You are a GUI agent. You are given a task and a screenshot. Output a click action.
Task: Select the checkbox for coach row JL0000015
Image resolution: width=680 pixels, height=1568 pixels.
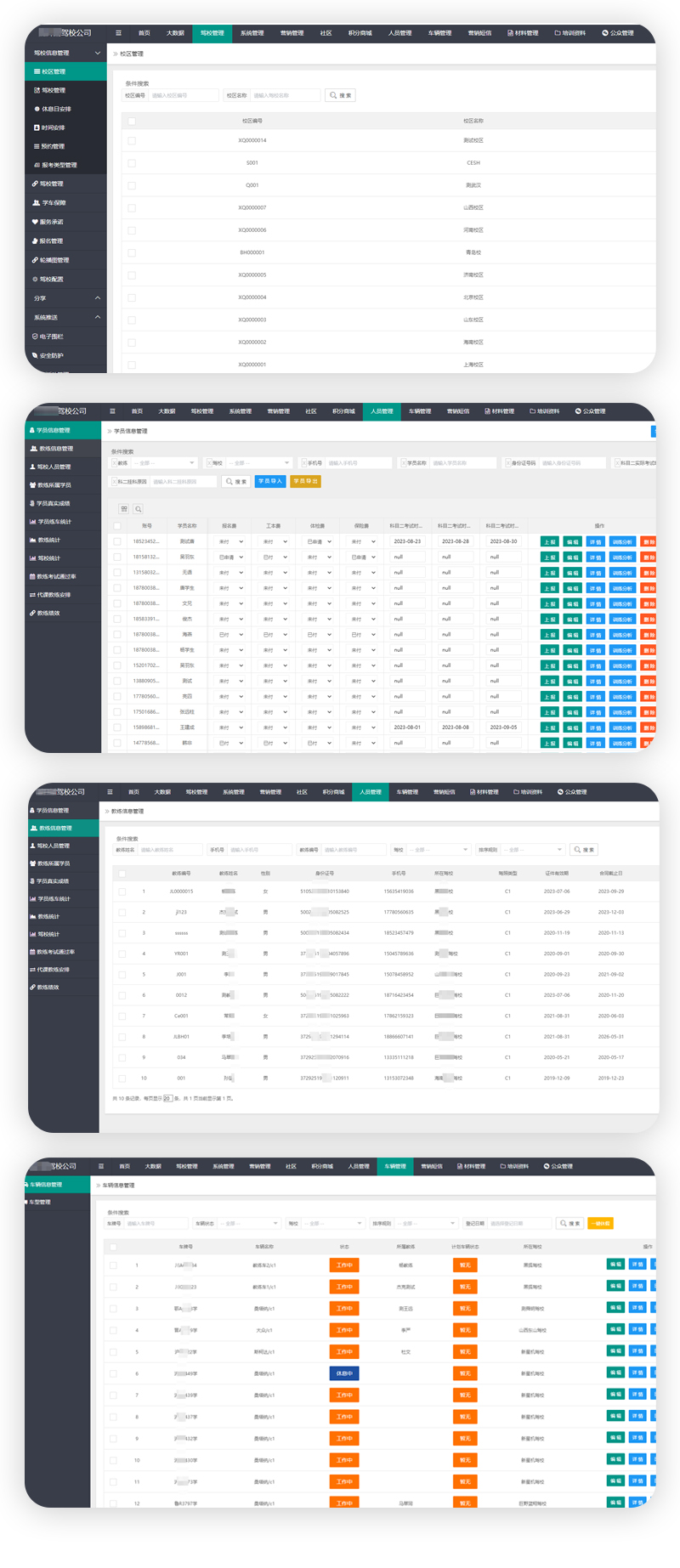[x=122, y=892]
